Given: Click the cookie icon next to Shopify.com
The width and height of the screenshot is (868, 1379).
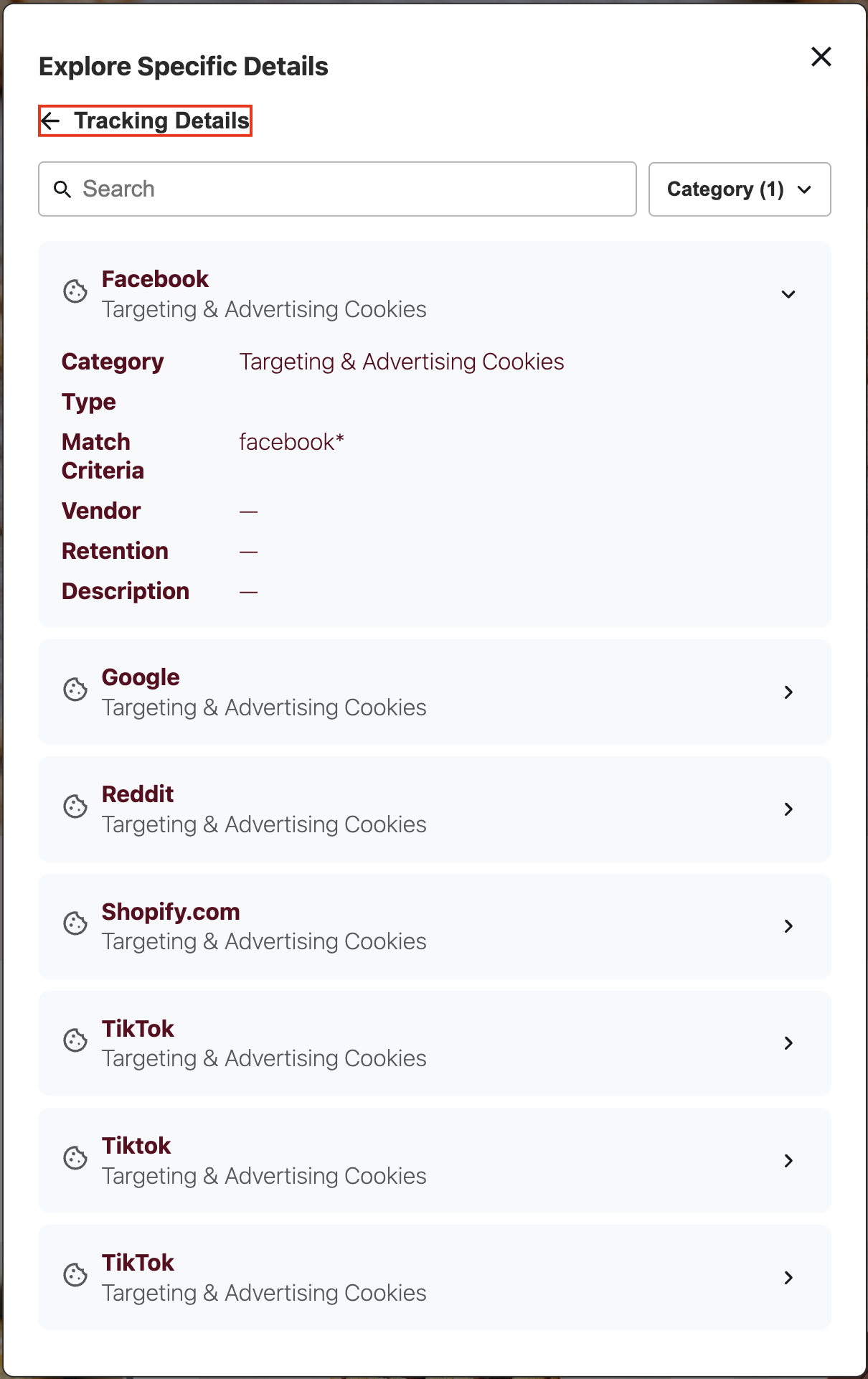Looking at the screenshot, I should click(75, 924).
